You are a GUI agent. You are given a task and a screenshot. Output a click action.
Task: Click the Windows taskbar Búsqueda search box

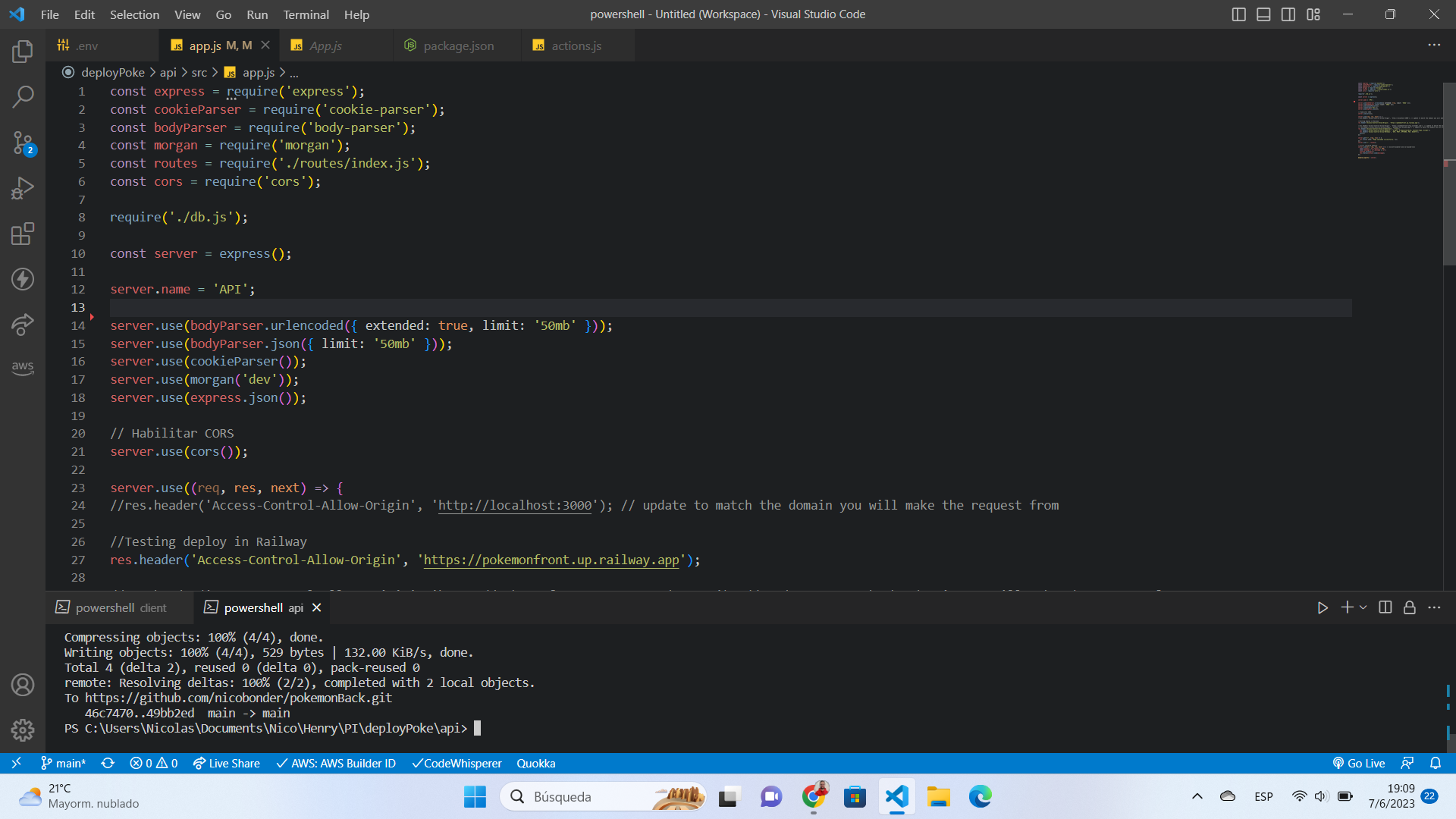point(604,796)
